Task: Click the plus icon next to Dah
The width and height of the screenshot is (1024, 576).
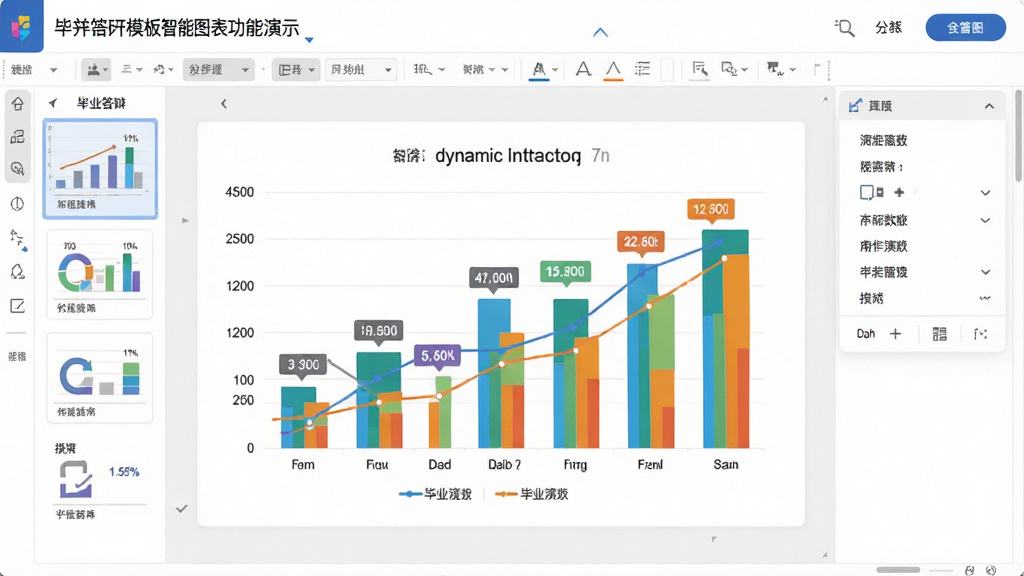Action: 895,334
